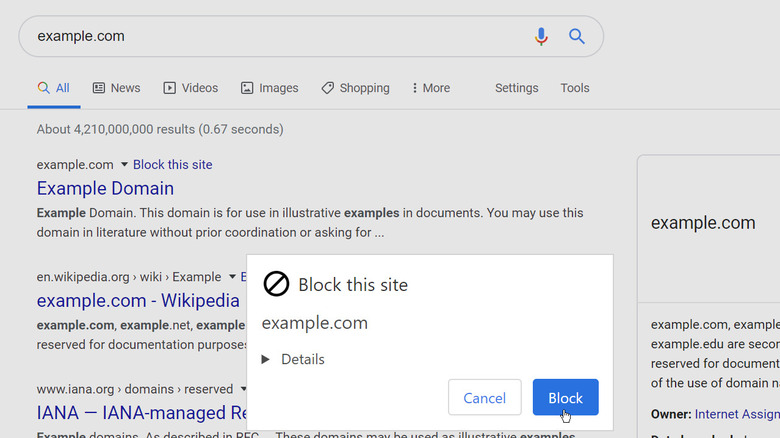Click the blue magnifier search icon
This screenshot has width=780, height=438.
(577, 36)
